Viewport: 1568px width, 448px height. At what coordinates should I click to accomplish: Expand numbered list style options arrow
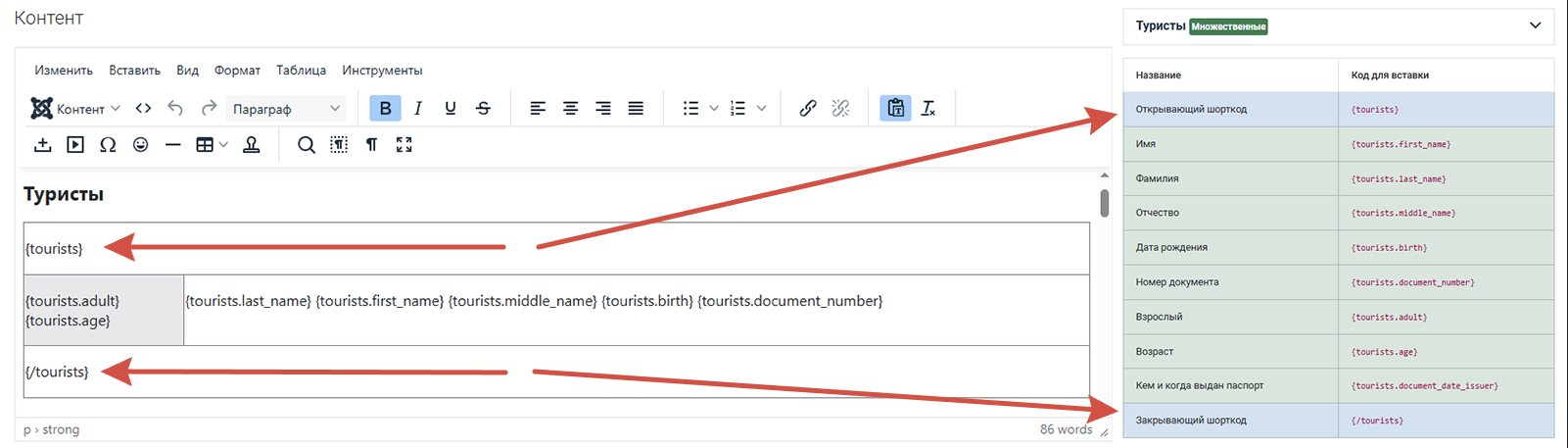pyautogui.click(x=762, y=109)
